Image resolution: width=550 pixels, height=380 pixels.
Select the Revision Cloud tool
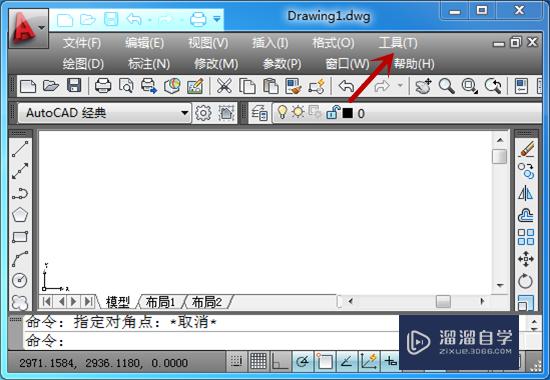click(20, 302)
